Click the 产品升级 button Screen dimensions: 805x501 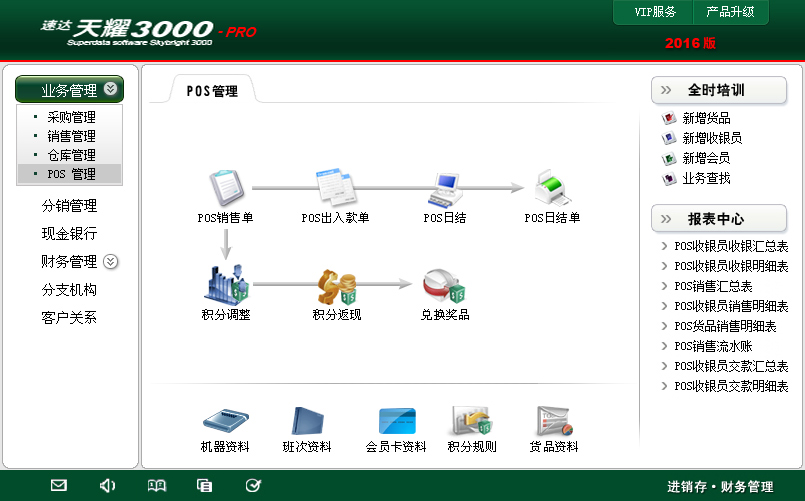[731, 12]
